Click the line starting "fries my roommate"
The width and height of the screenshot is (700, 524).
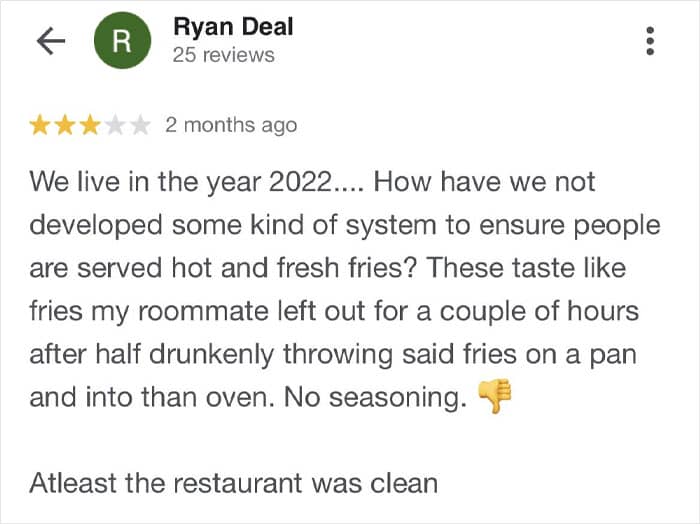point(333,312)
